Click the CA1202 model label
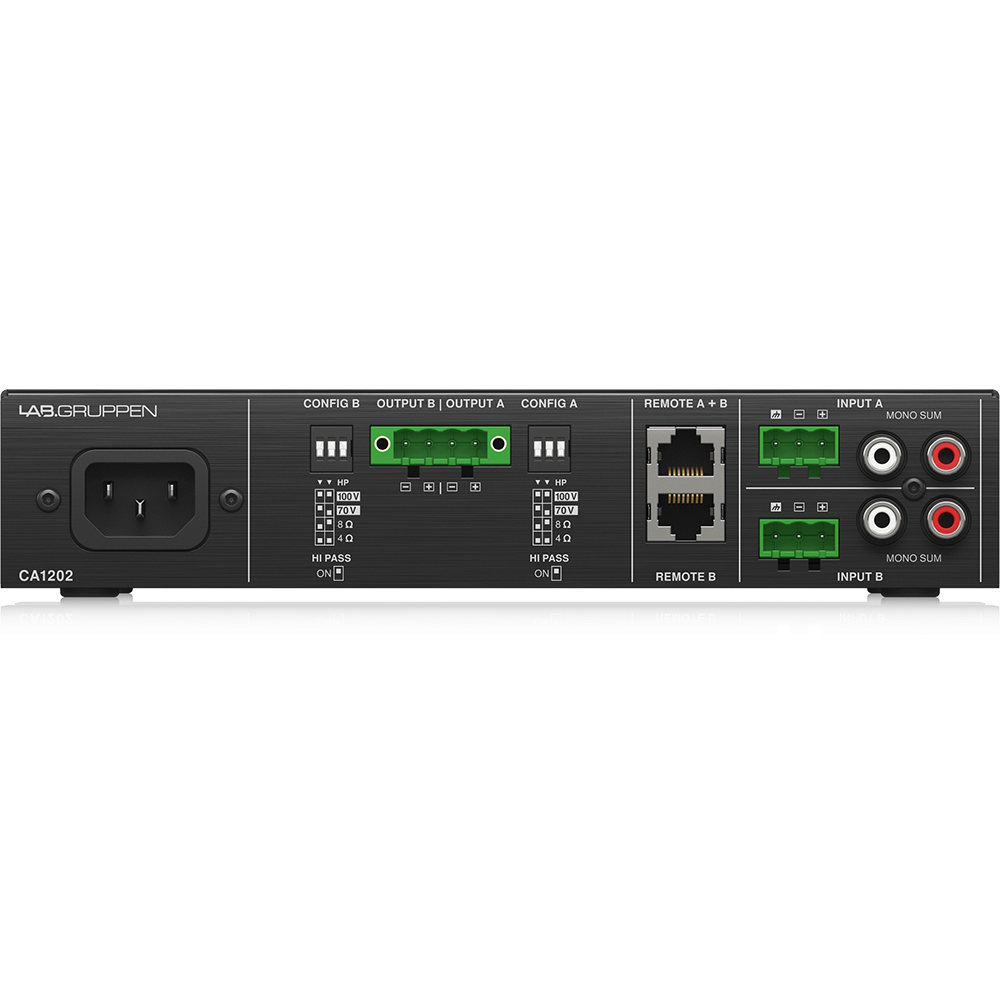1000x1000 pixels. tap(46, 576)
